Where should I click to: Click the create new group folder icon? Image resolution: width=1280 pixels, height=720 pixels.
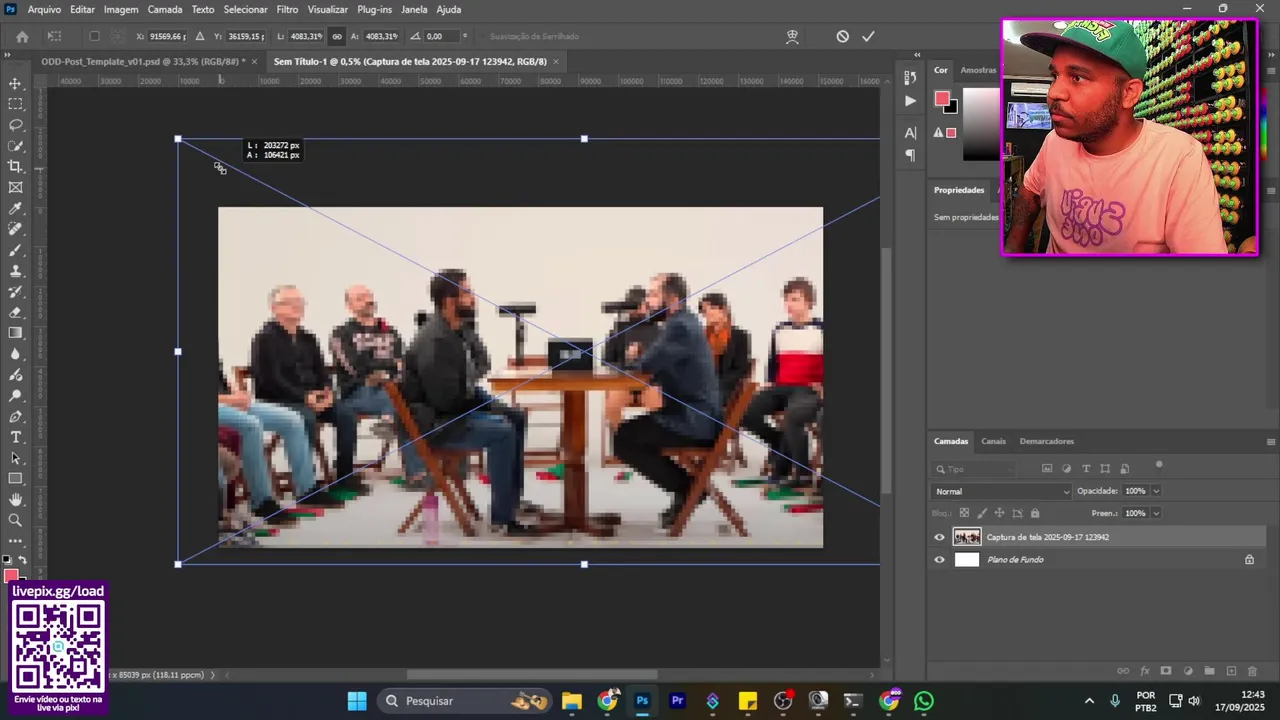tap(1209, 671)
